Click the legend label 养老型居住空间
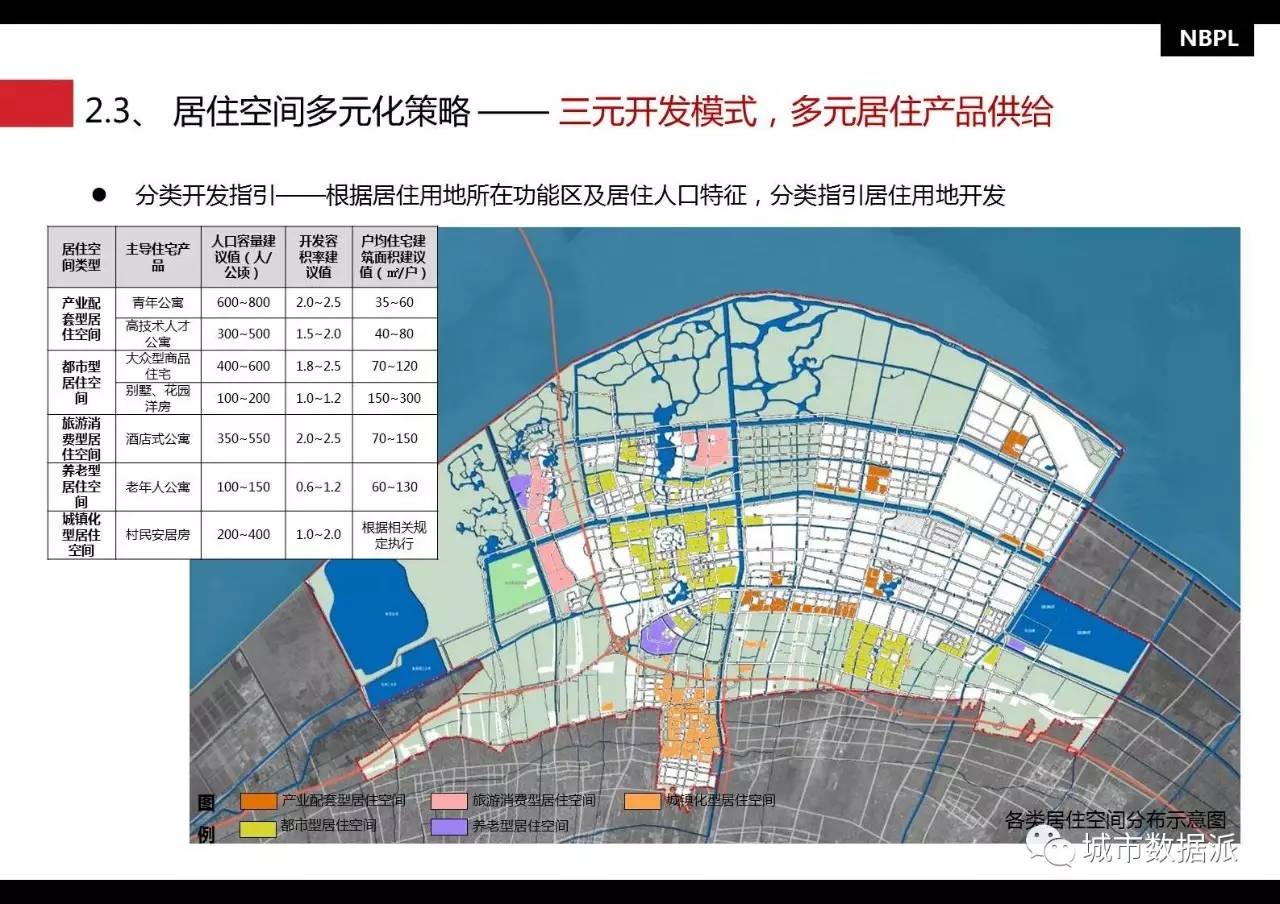The height and width of the screenshot is (904, 1280). coord(521,827)
